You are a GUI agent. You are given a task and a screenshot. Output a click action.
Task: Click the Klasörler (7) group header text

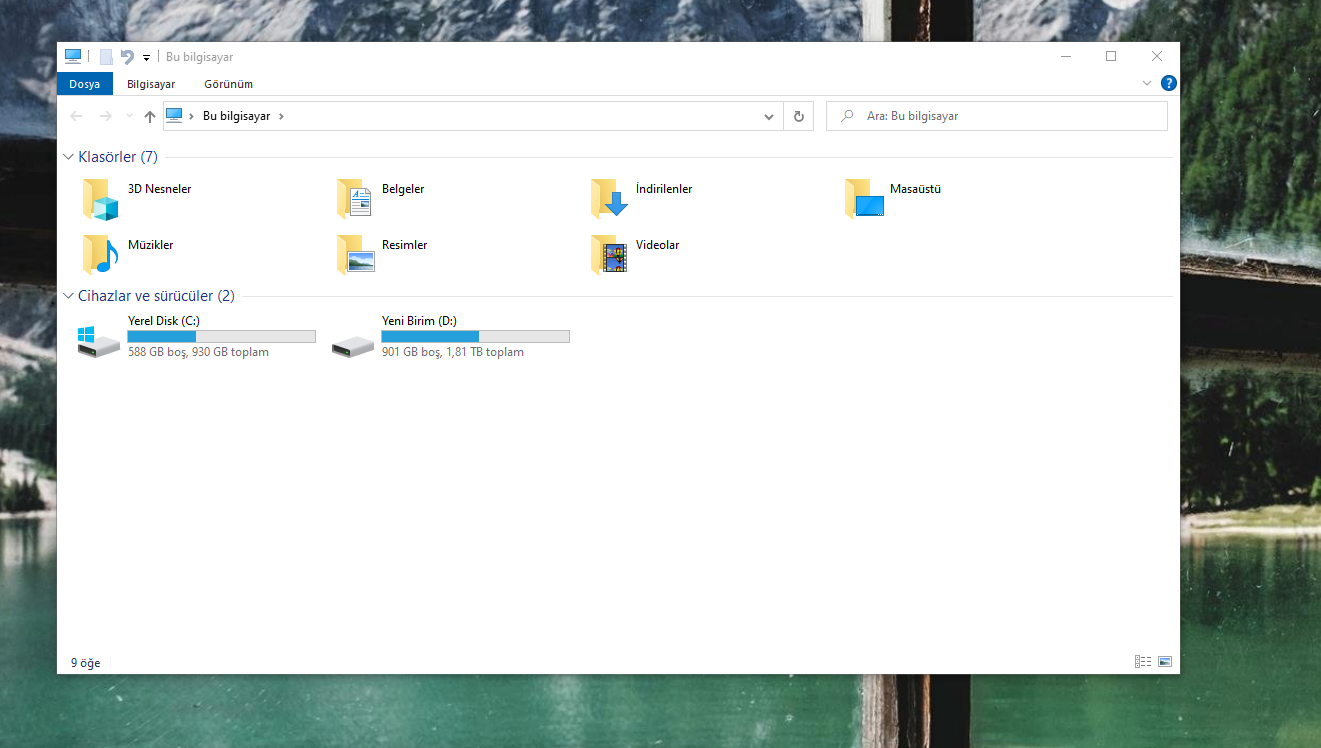(118, 157)
